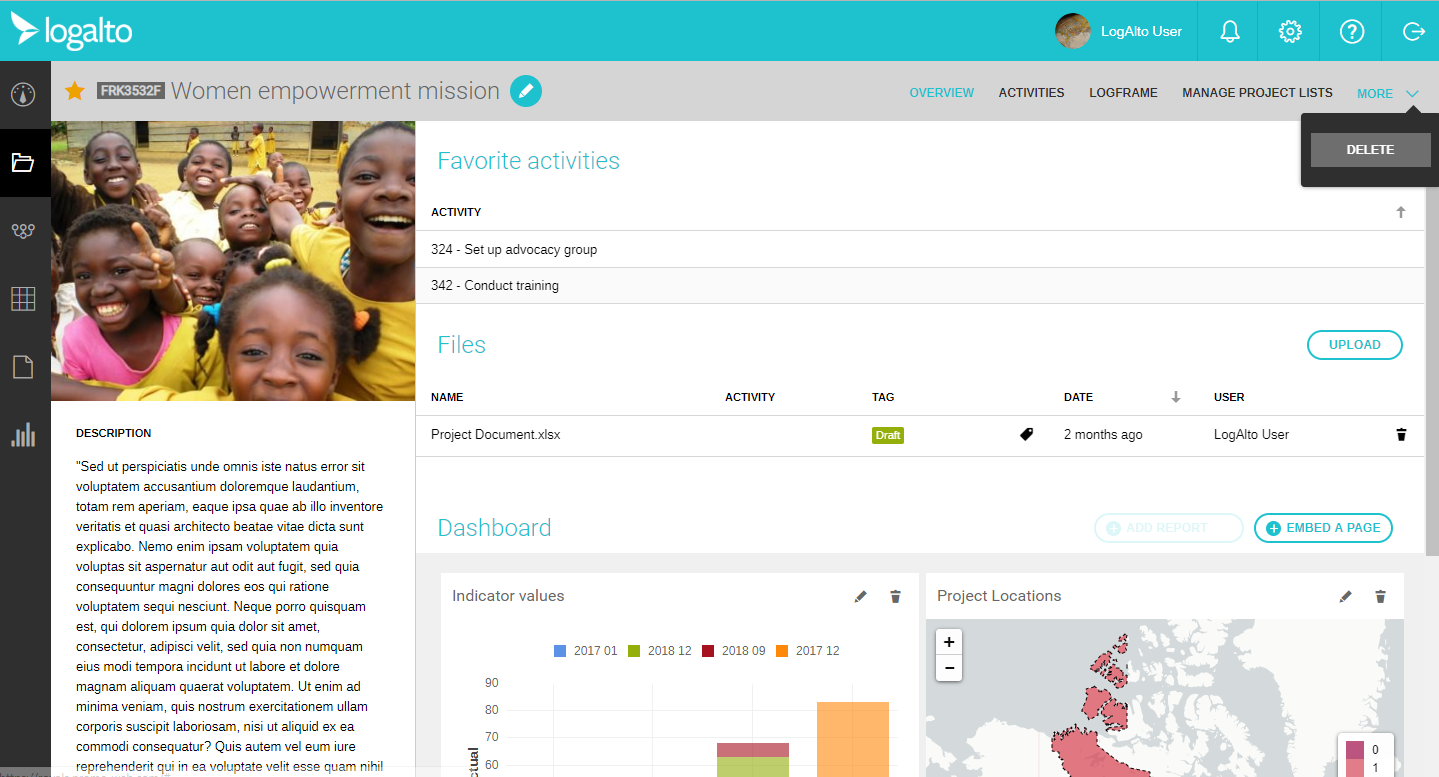This screenshot has width=1439, height=777.
Task: Click the UPLOAD button in Files section
Action: pyautogui.click(x=1354, y=344)
